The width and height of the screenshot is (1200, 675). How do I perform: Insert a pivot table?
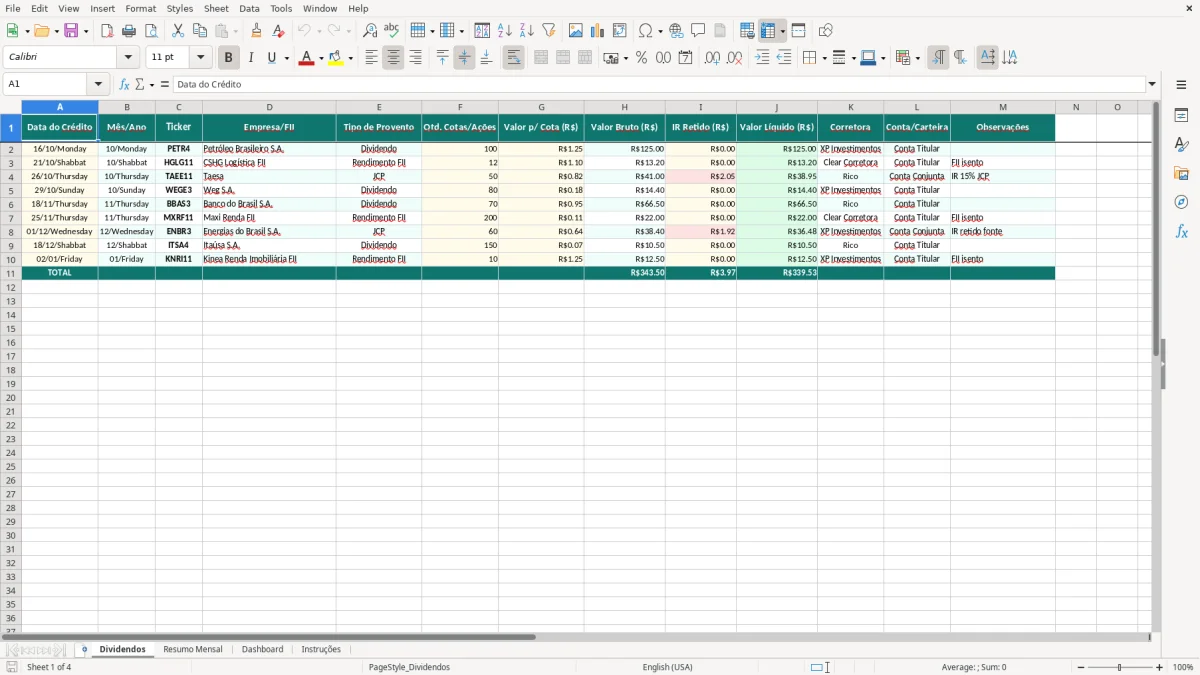(620, 31)
